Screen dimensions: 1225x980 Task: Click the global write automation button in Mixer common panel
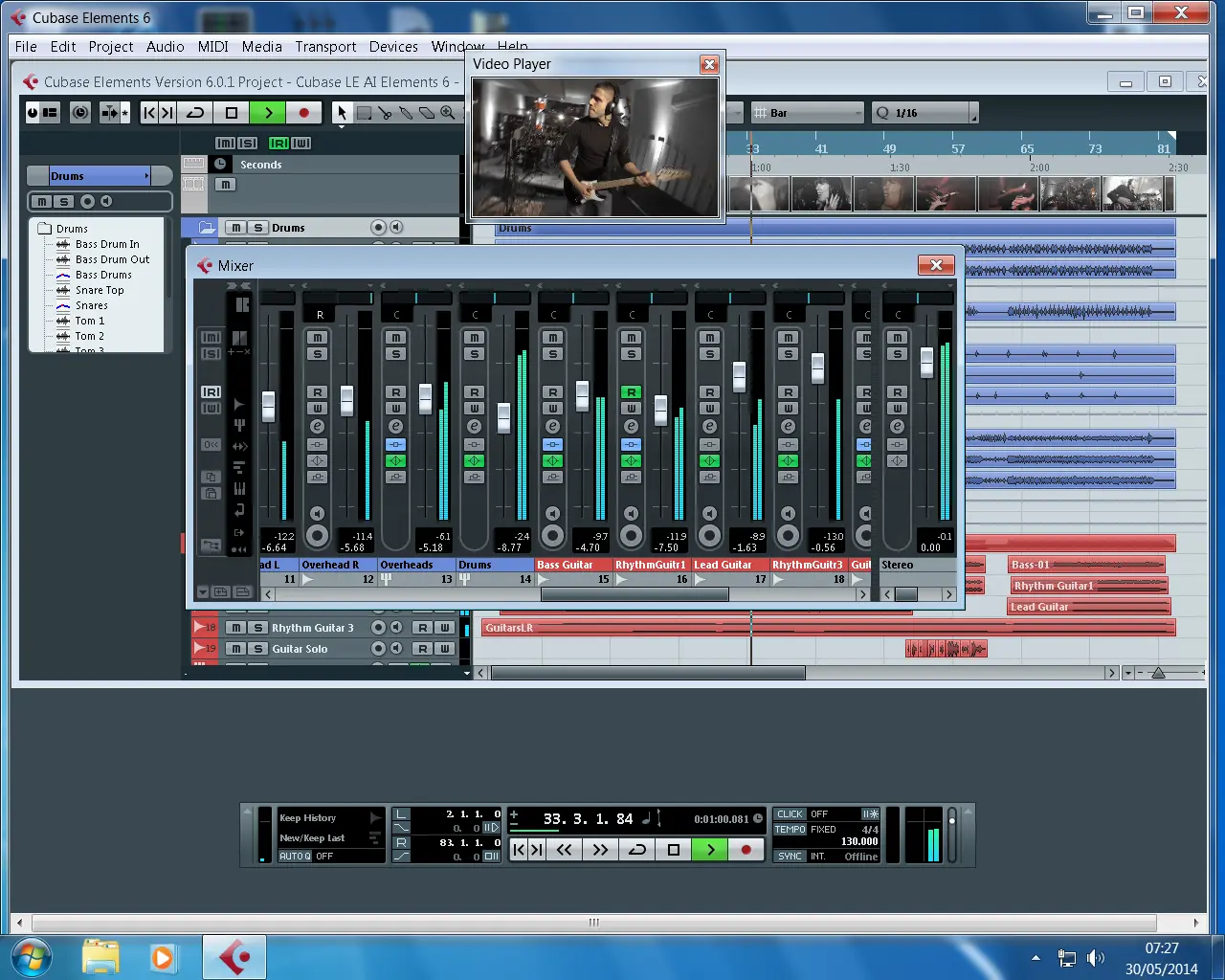[211, 409]
